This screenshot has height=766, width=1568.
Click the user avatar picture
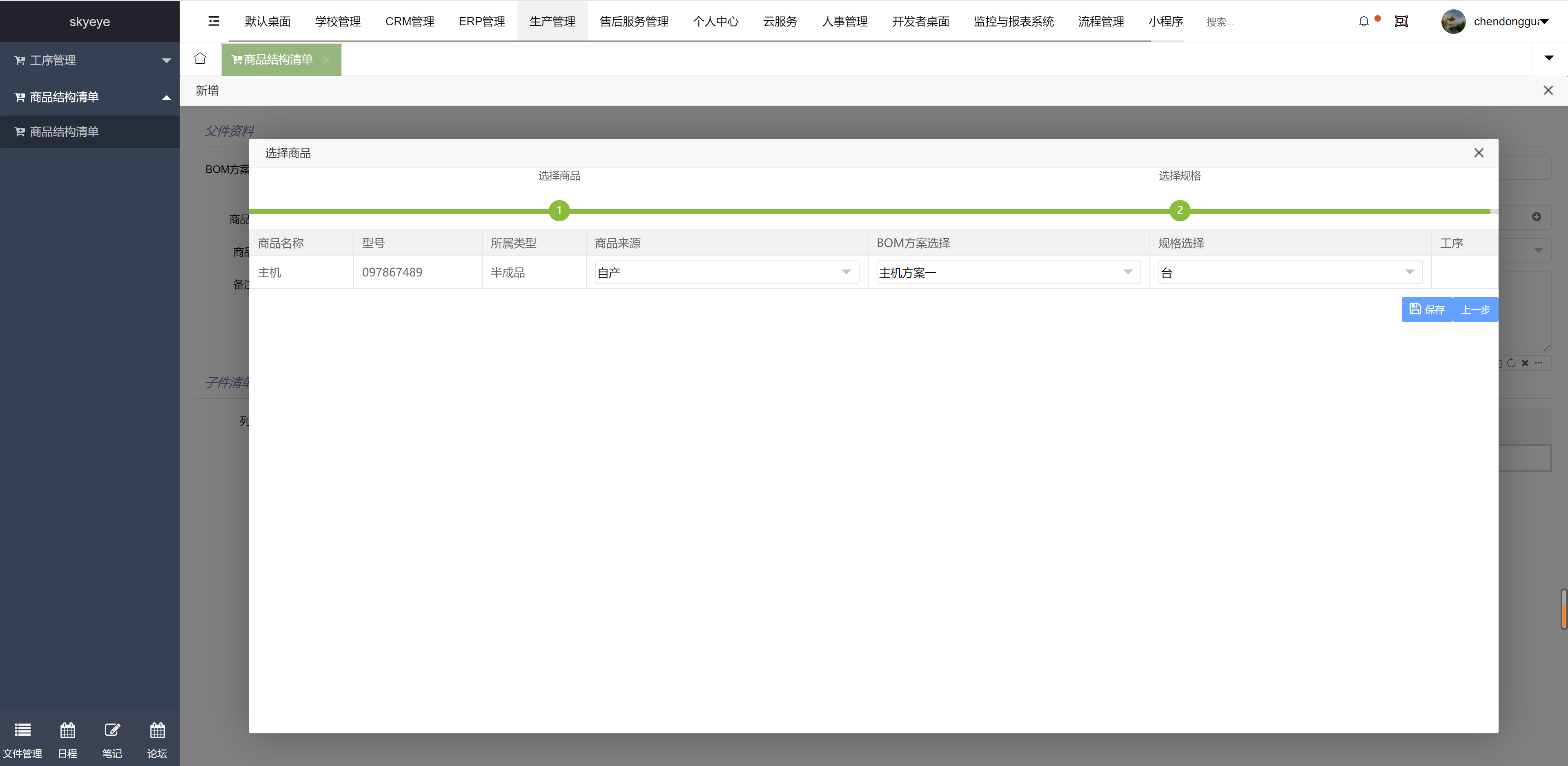(1453, 21)
